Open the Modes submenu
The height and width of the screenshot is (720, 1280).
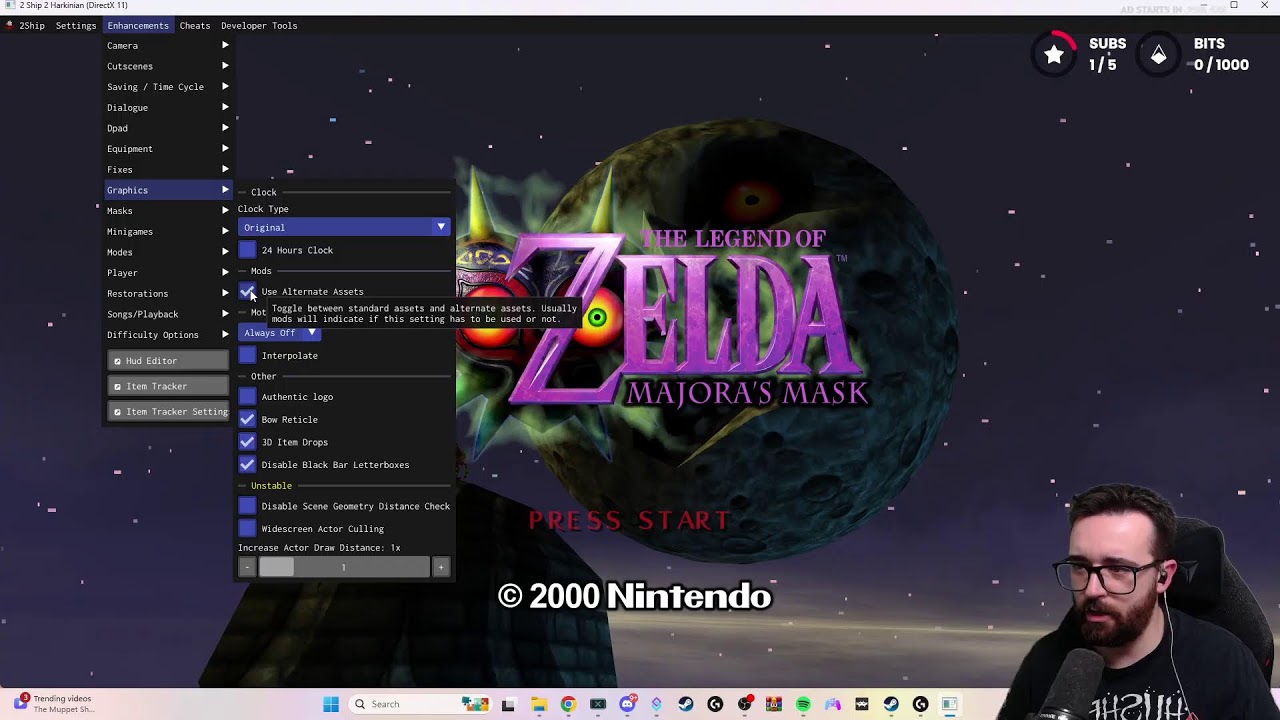(168, 252)
